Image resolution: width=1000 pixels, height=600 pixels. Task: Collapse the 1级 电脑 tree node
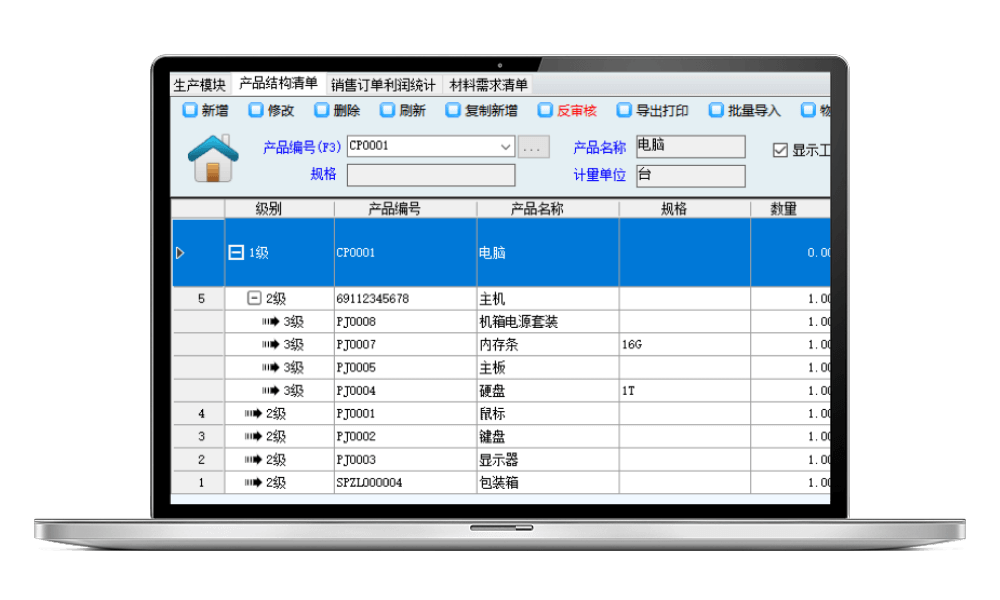(236, 253)
